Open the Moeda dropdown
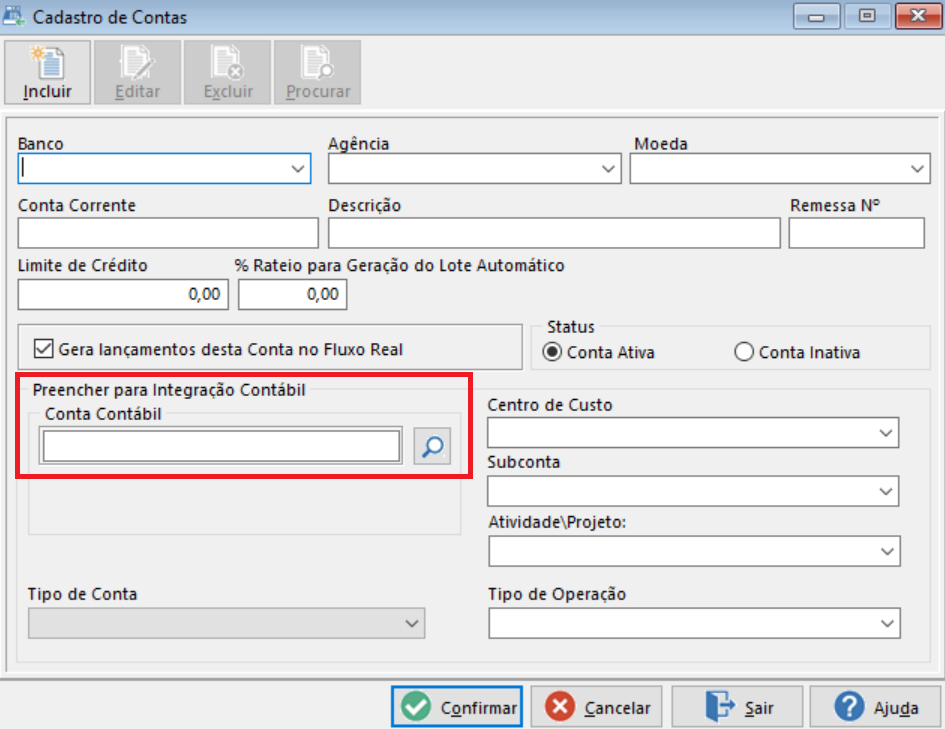The image size is (945, 729). pos(917,169)
